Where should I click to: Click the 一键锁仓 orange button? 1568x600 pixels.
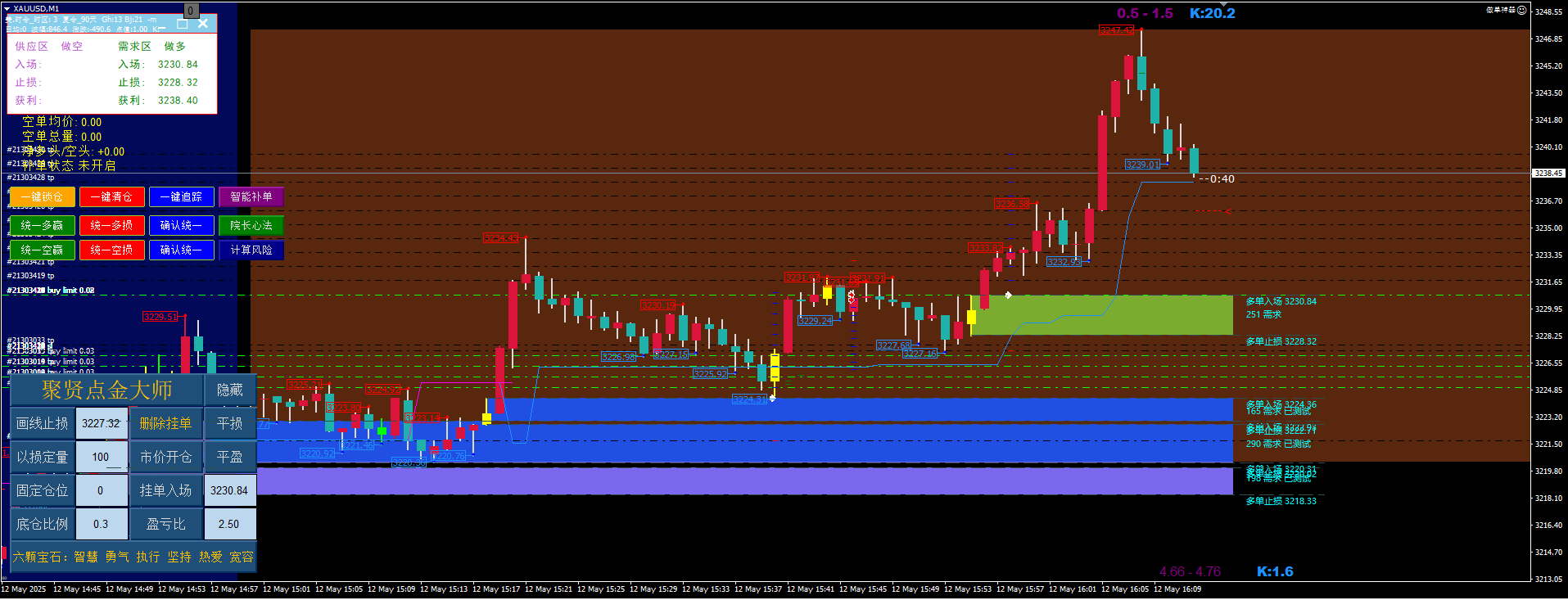[x=42, y=196]
